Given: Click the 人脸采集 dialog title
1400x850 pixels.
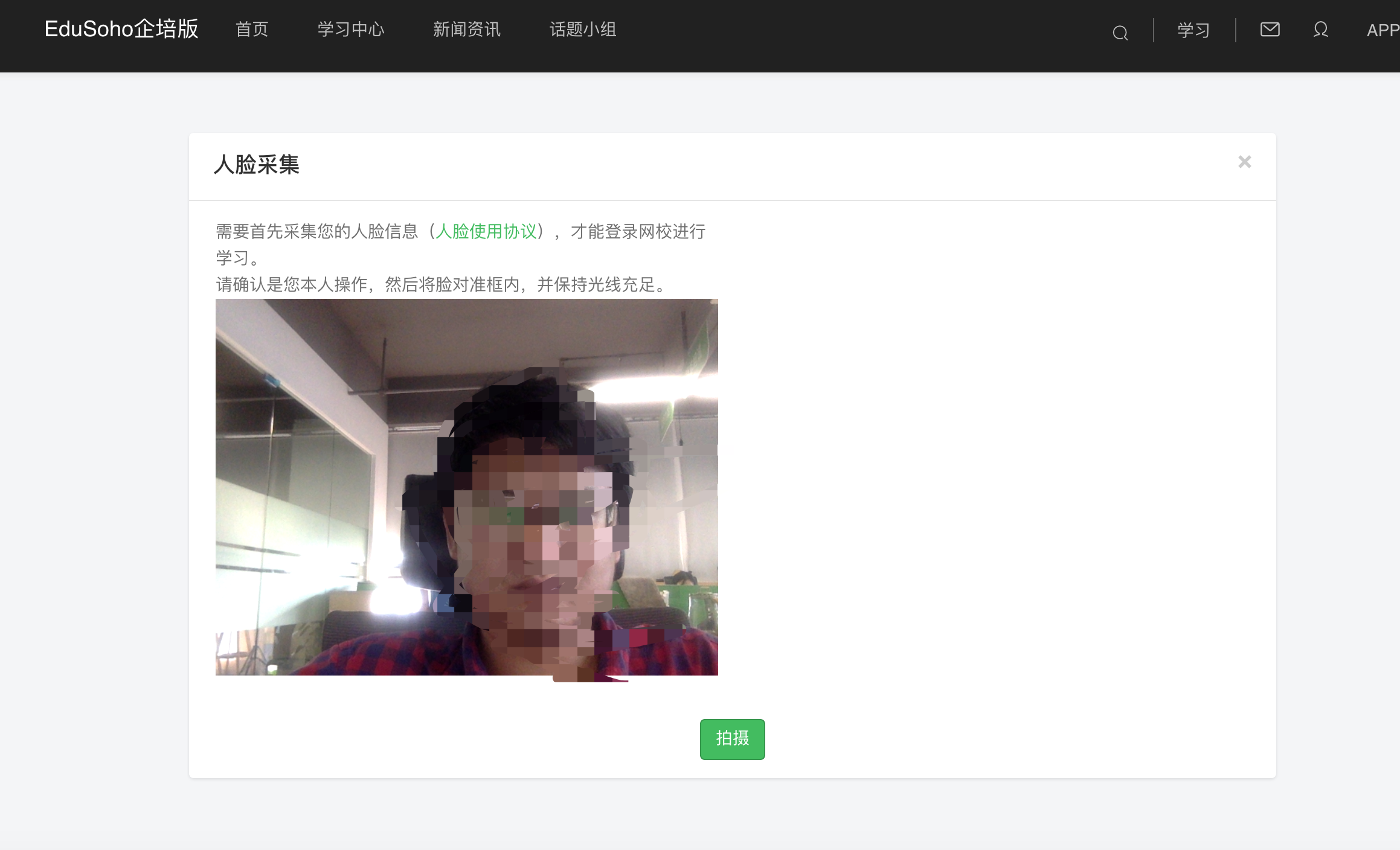Looking at the screenshot, I should point(257,164).
